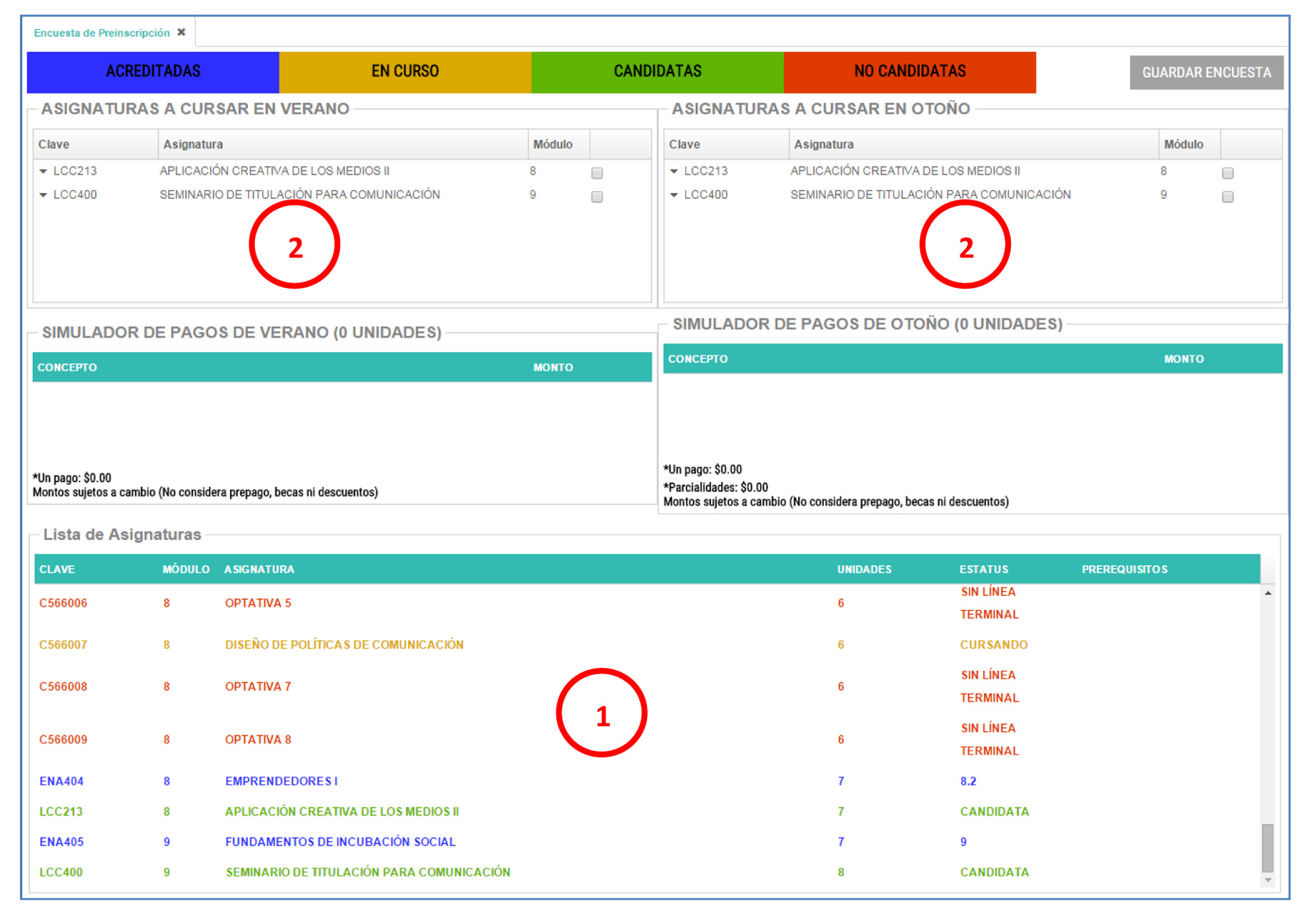
Task: Select the red NO CANDIDATAS legend block
Action: pyautogui.click(x=909, y=72)
